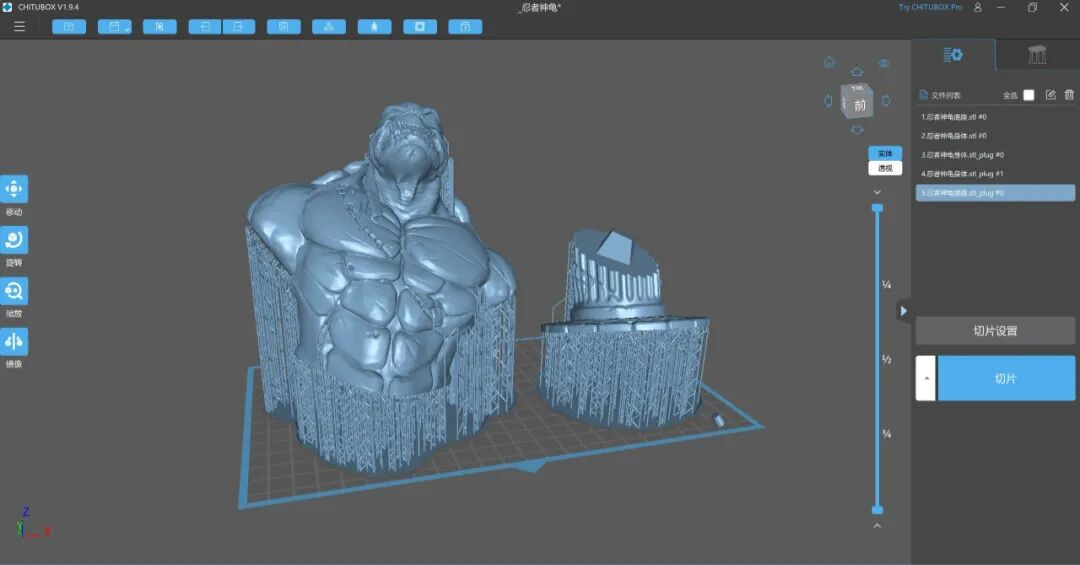The height and width of the screenshot is (565, 1080).
Task: Switch to solid (实体) display mode
Action: [885, 154]
